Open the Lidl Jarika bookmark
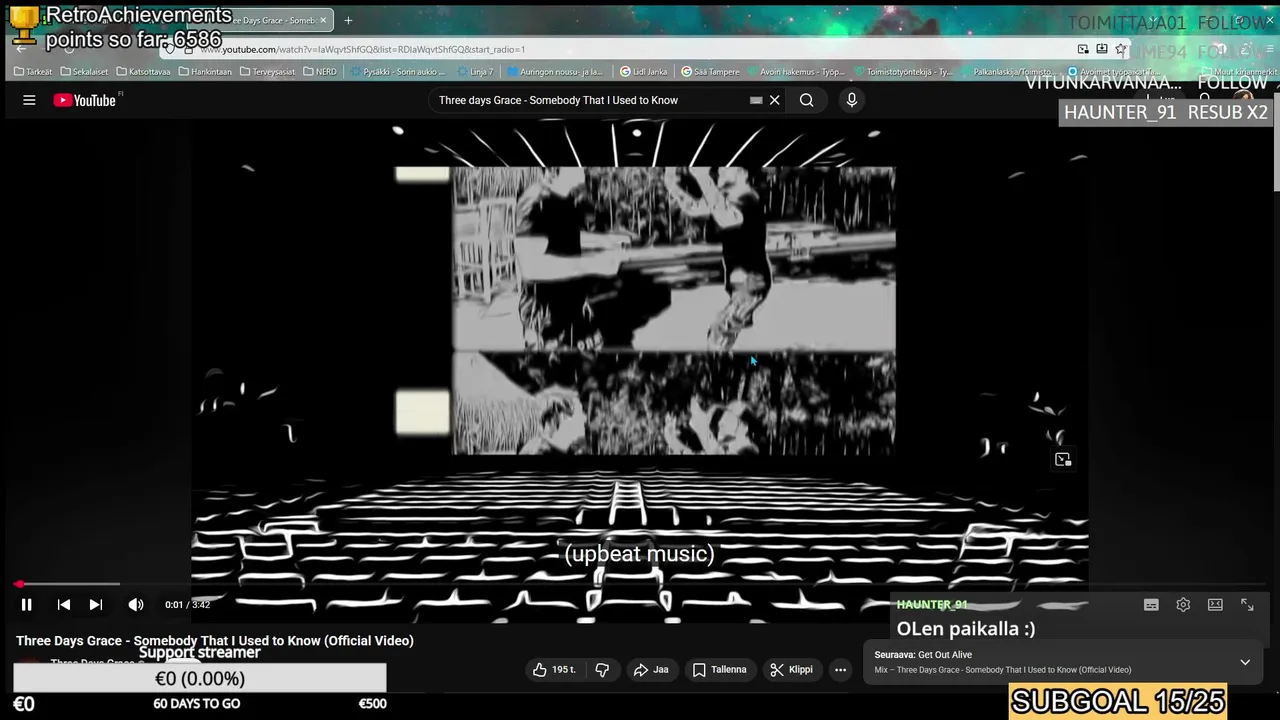Viewport: 1280px width, 720px height. pos(643,72)
